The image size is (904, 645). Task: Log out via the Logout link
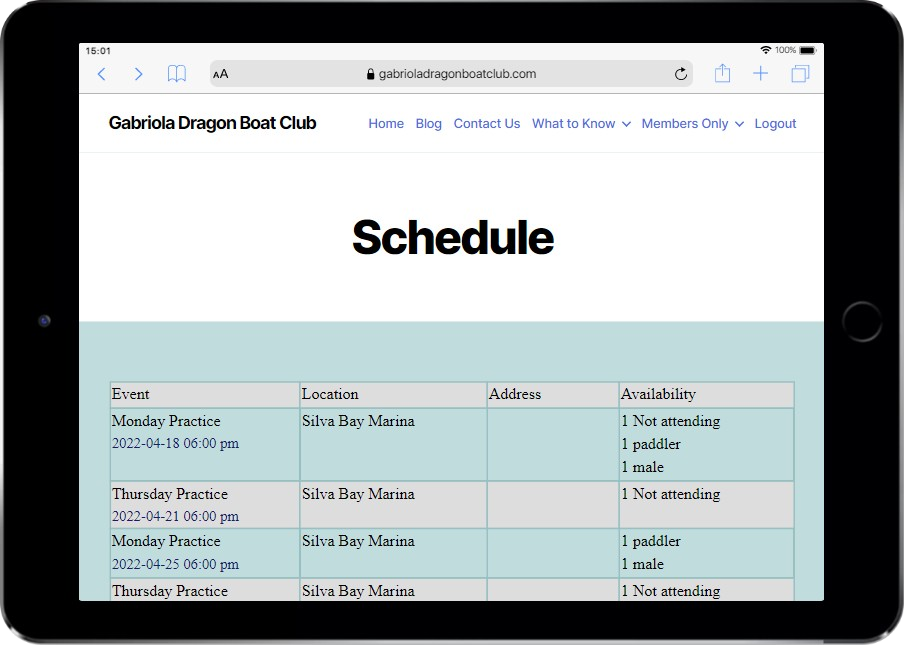click(x=775, y=123)
